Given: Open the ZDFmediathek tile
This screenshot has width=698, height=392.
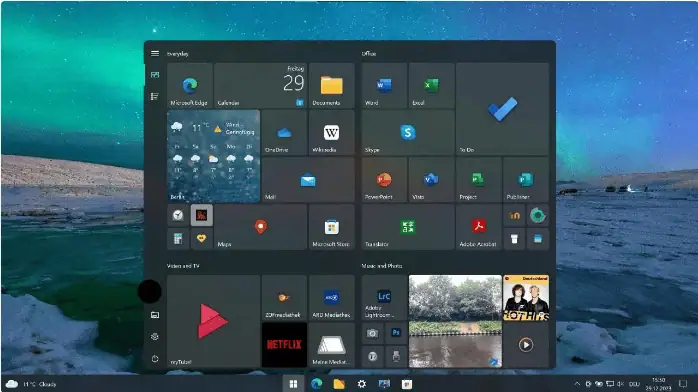Looking at the screenshot, I should pos(284,298).
